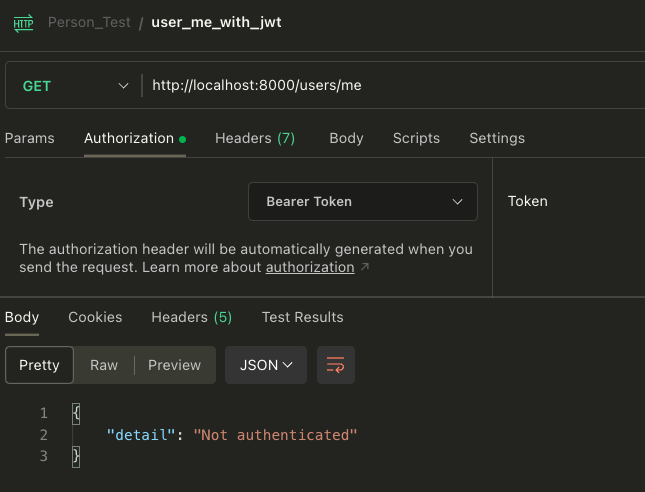Open the GET method dropdown
The image size is (645, 492).
tap(75, 86)
